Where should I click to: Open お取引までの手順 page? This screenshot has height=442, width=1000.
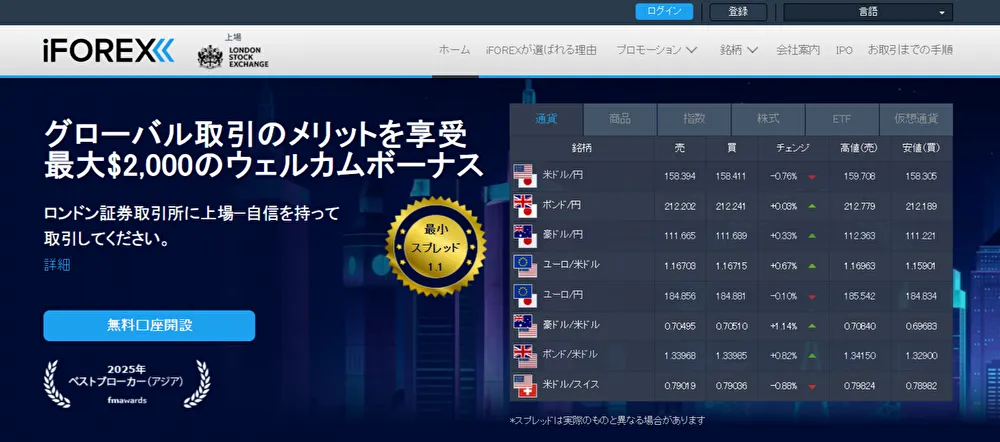(910, 50)
